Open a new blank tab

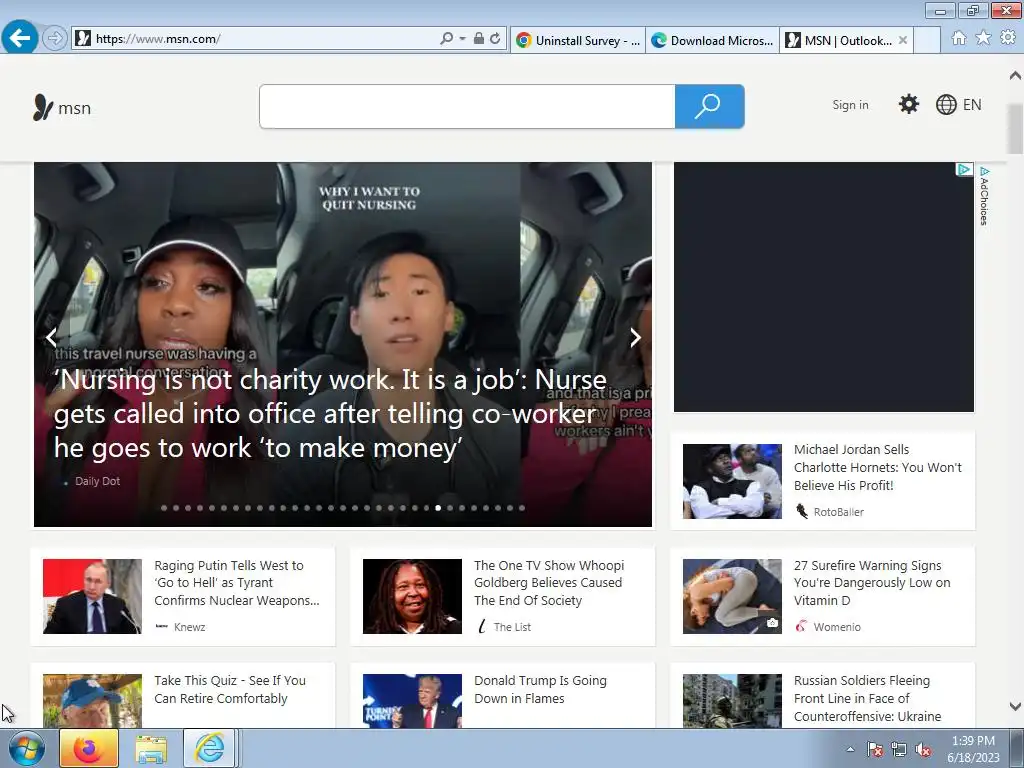pyautogui.click(x=927, y=40)
